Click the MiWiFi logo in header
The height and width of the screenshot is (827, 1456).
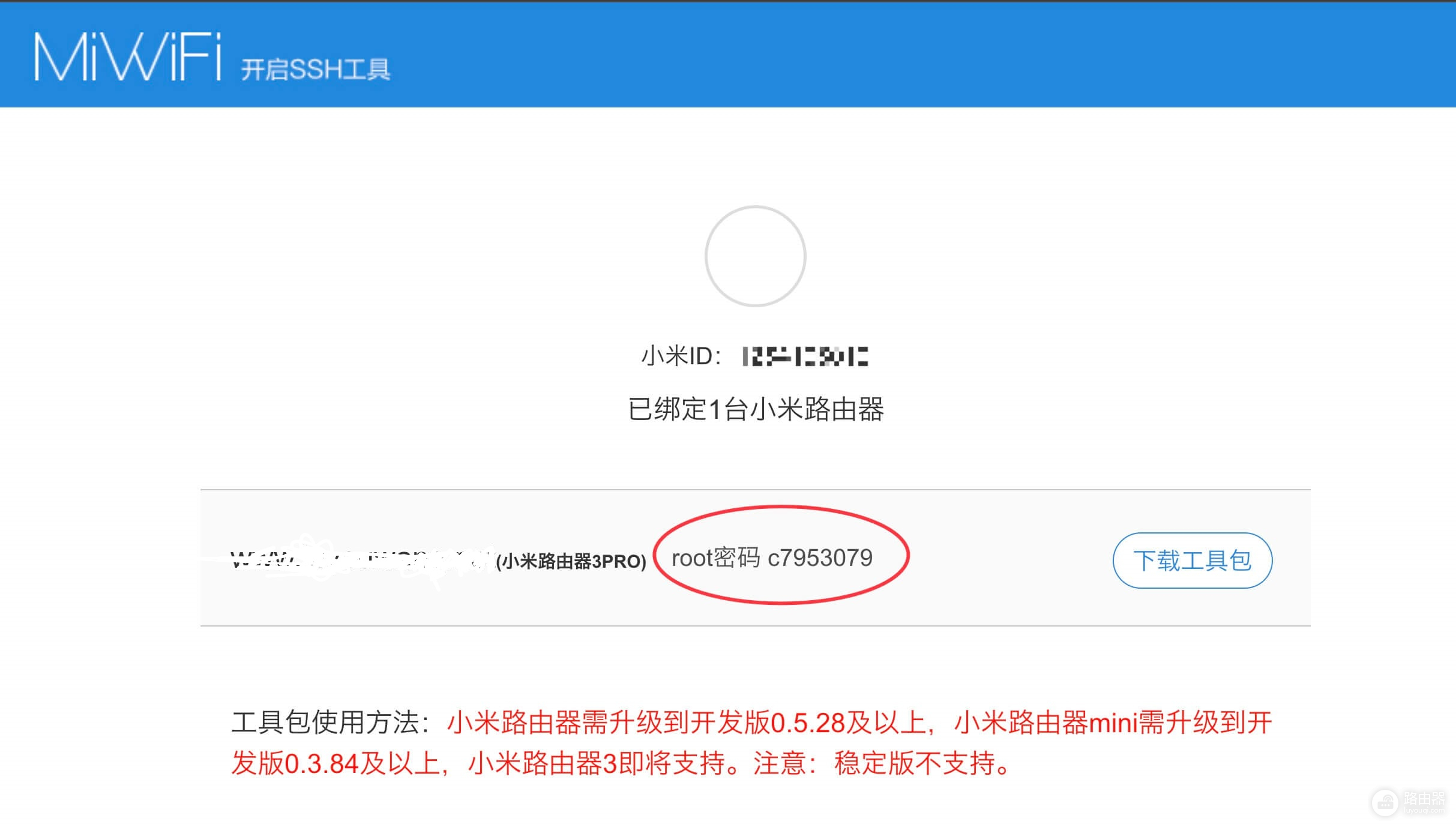point(128,56)
